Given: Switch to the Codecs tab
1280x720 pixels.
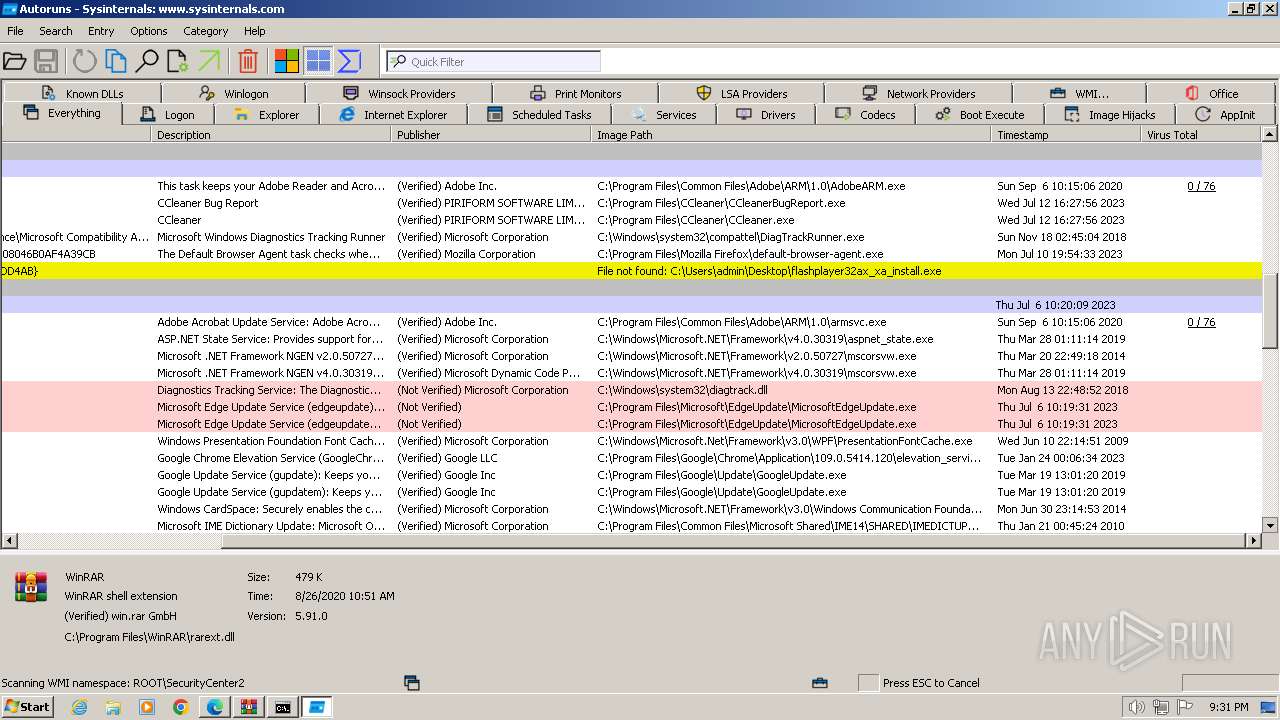Looking at the screenshot, I should click(866, 115).
